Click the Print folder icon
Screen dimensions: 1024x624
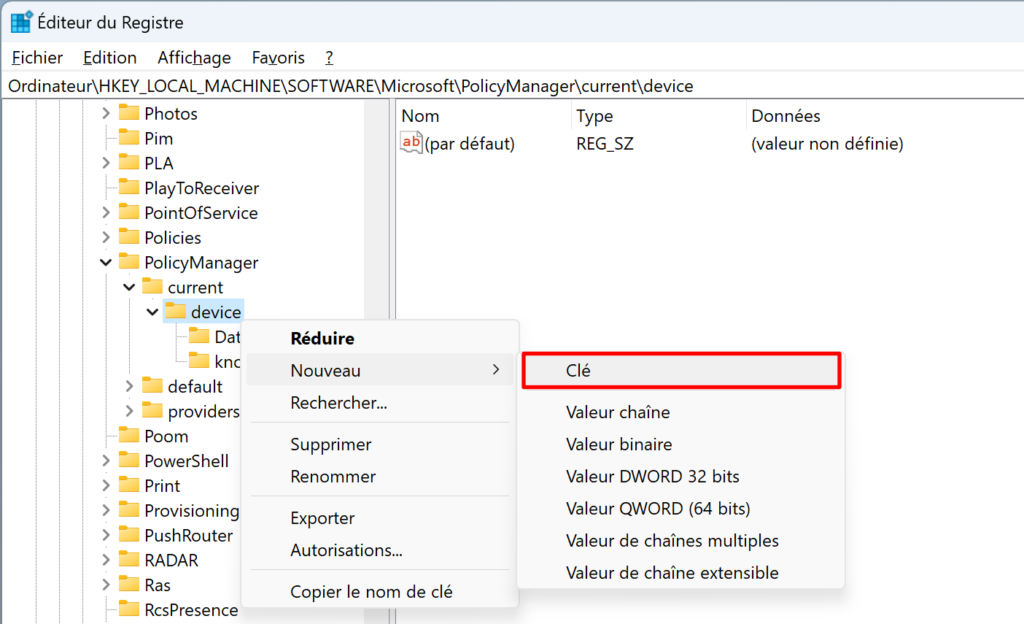(x=129, y=485)
